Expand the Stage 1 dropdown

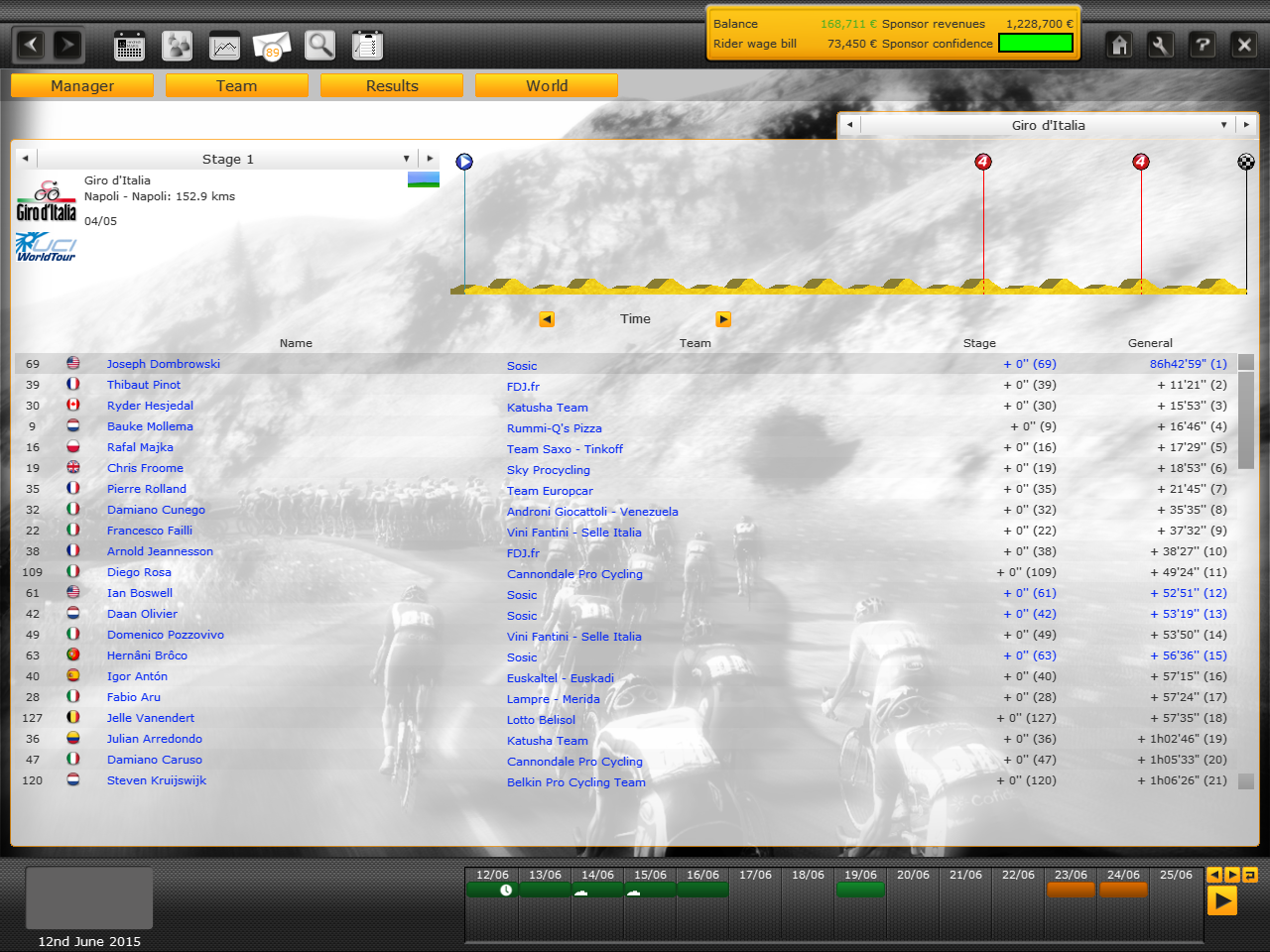pos(406,159)
